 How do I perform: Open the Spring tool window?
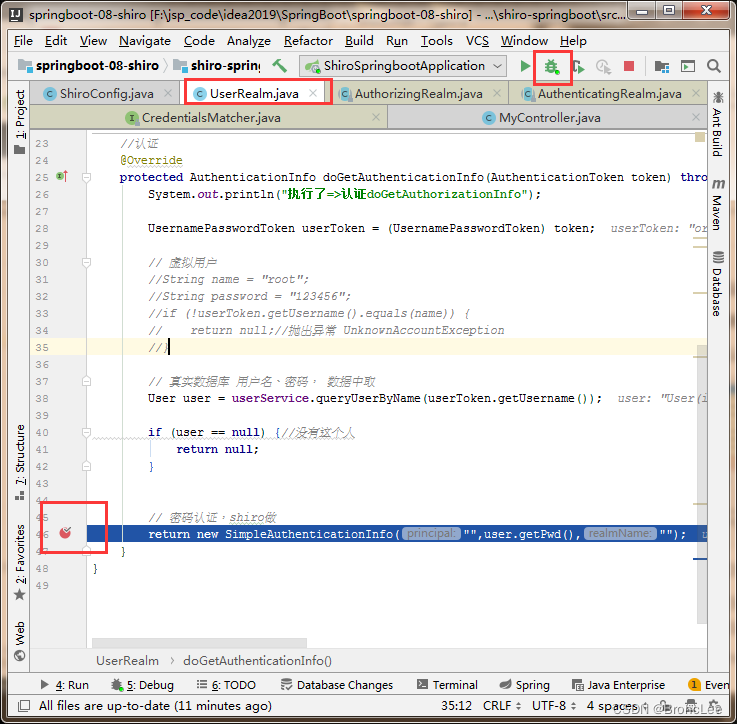coord(524,685)
